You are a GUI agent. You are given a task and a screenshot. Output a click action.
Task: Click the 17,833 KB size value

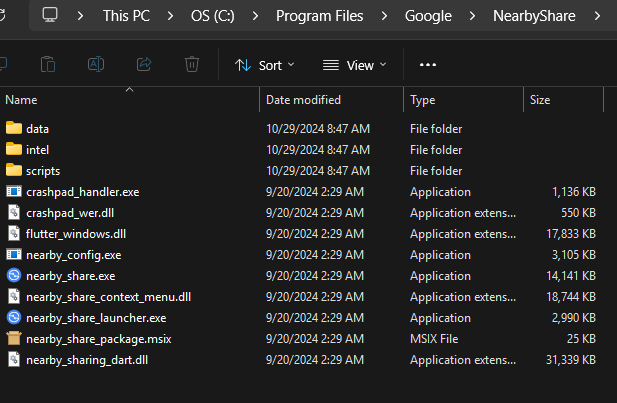tap(571, 234)
